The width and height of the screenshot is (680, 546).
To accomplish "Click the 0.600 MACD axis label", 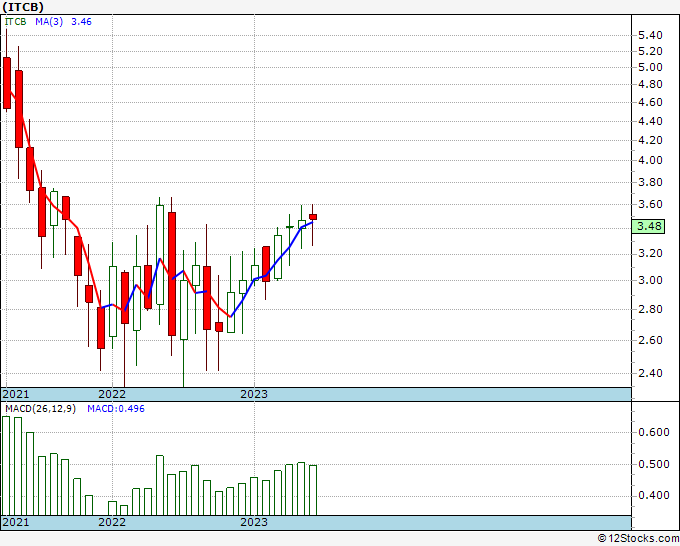I will [x=654, y=432].
